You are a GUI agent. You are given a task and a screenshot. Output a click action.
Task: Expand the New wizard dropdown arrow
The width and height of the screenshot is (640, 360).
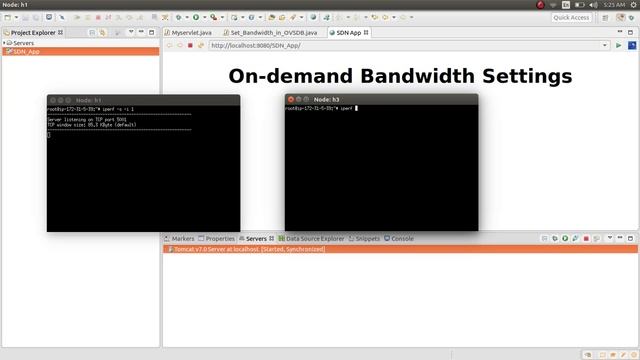click(x=16, y=18)
